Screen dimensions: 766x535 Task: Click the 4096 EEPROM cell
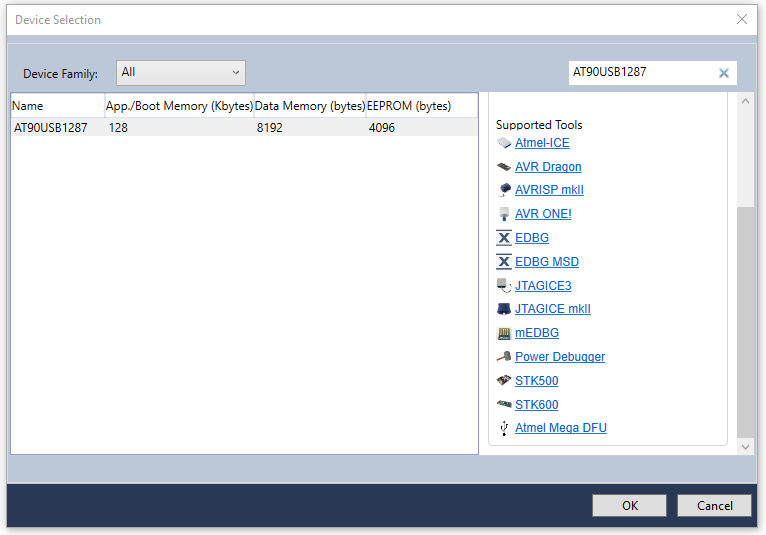[382, 128]
